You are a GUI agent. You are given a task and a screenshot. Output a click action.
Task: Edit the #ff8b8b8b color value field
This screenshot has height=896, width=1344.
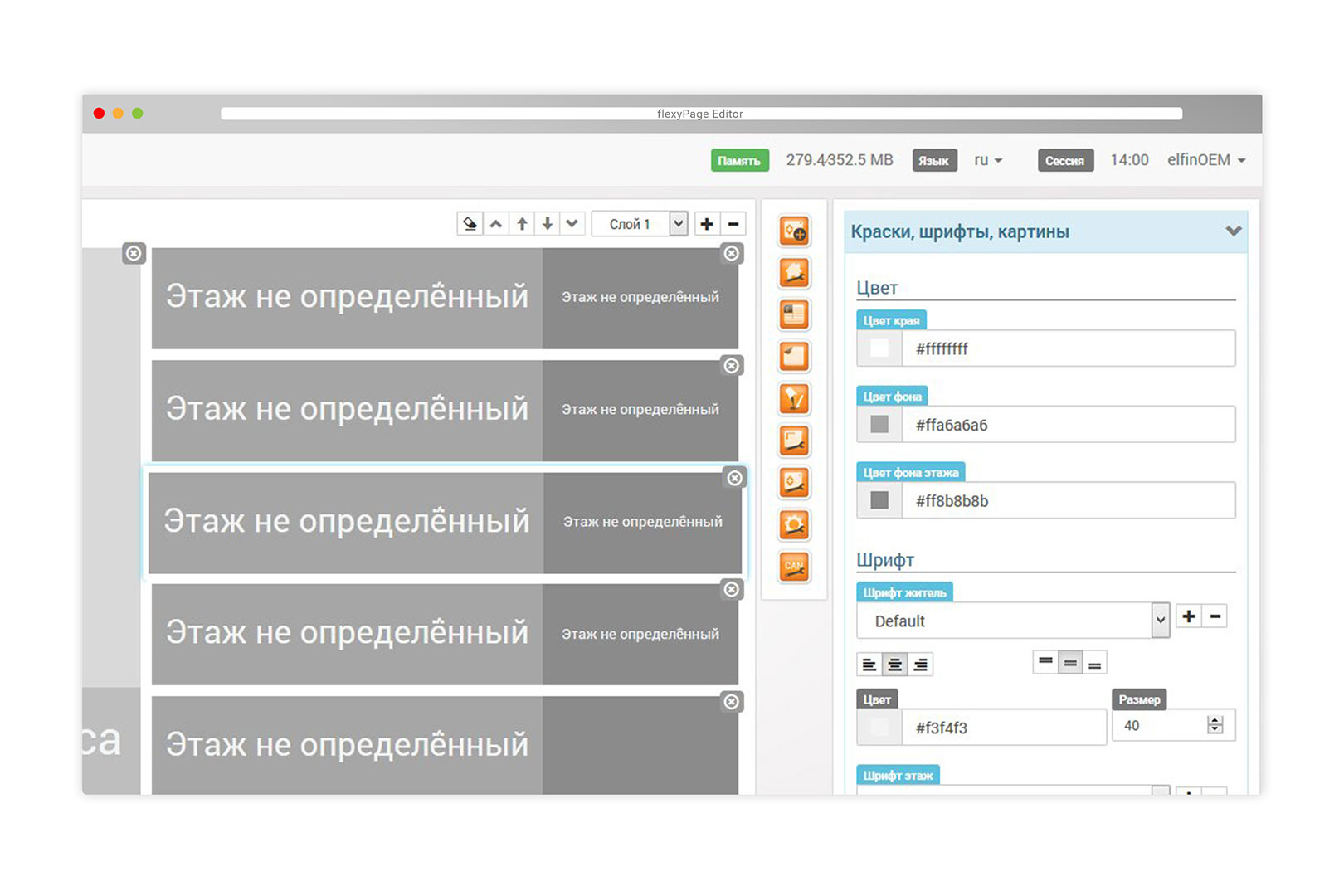tap(1069, 500)
